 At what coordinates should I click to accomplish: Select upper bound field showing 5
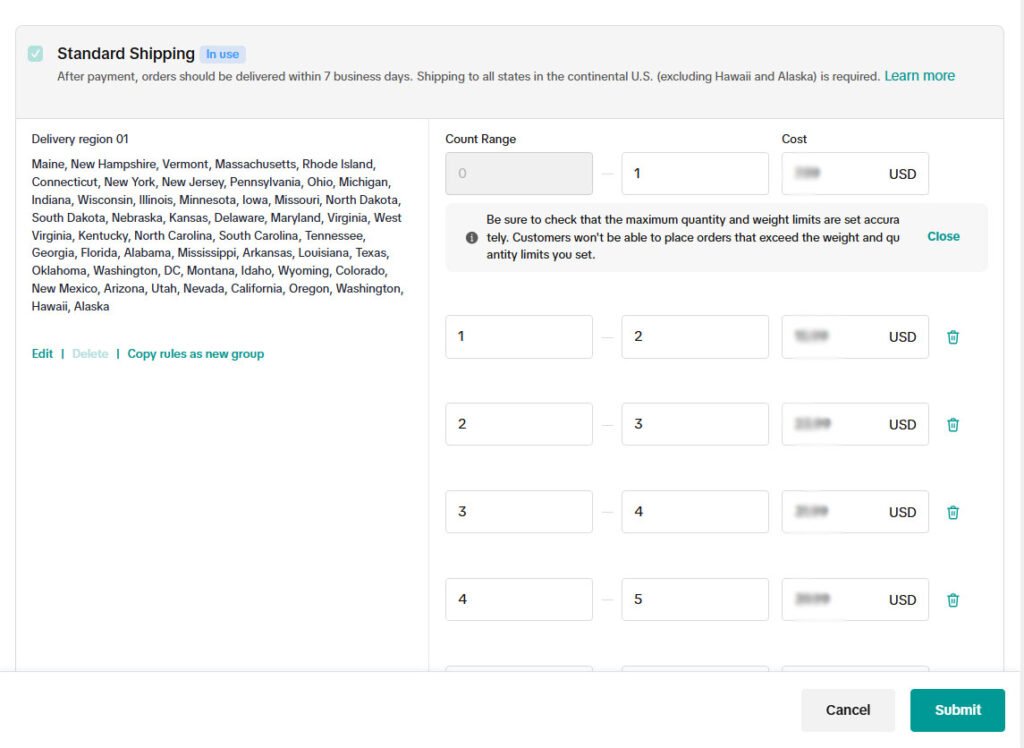click(695, 600)
